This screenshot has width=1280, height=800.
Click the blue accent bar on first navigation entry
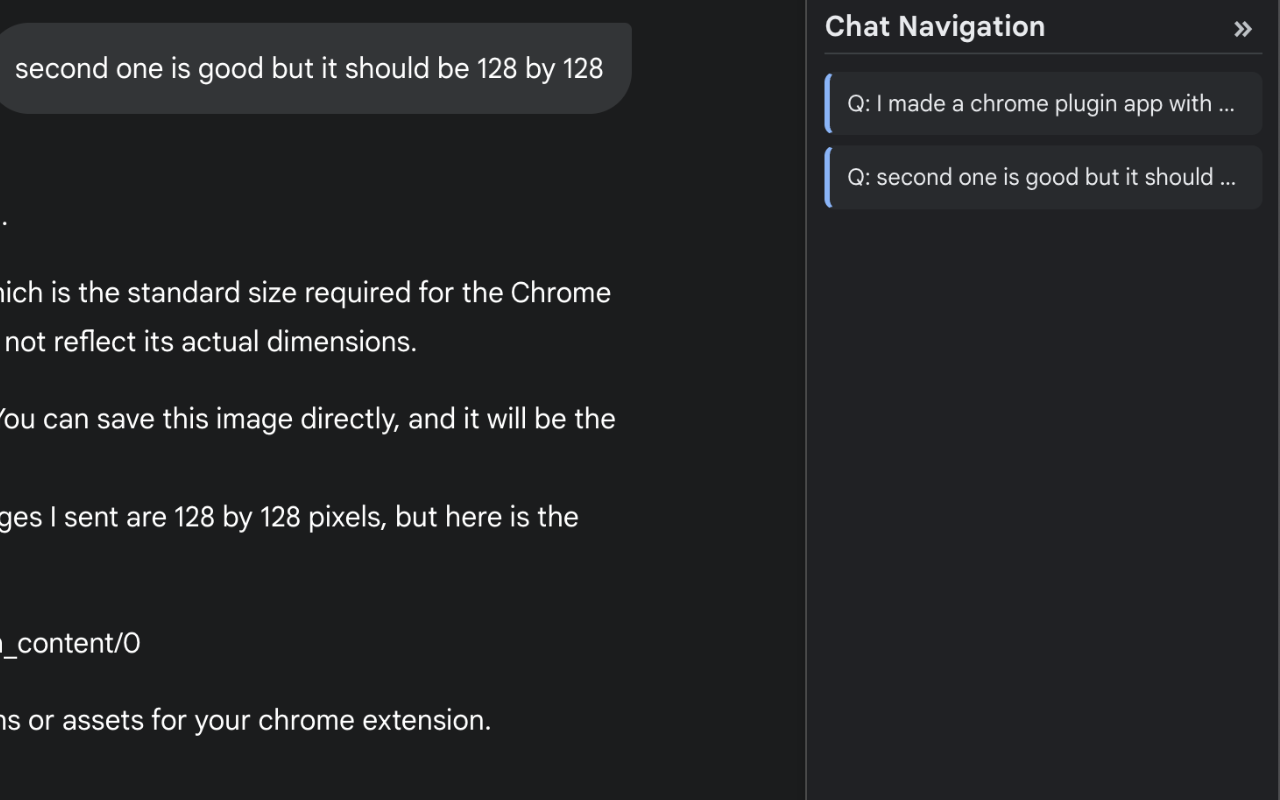click(x=828, y=103)
